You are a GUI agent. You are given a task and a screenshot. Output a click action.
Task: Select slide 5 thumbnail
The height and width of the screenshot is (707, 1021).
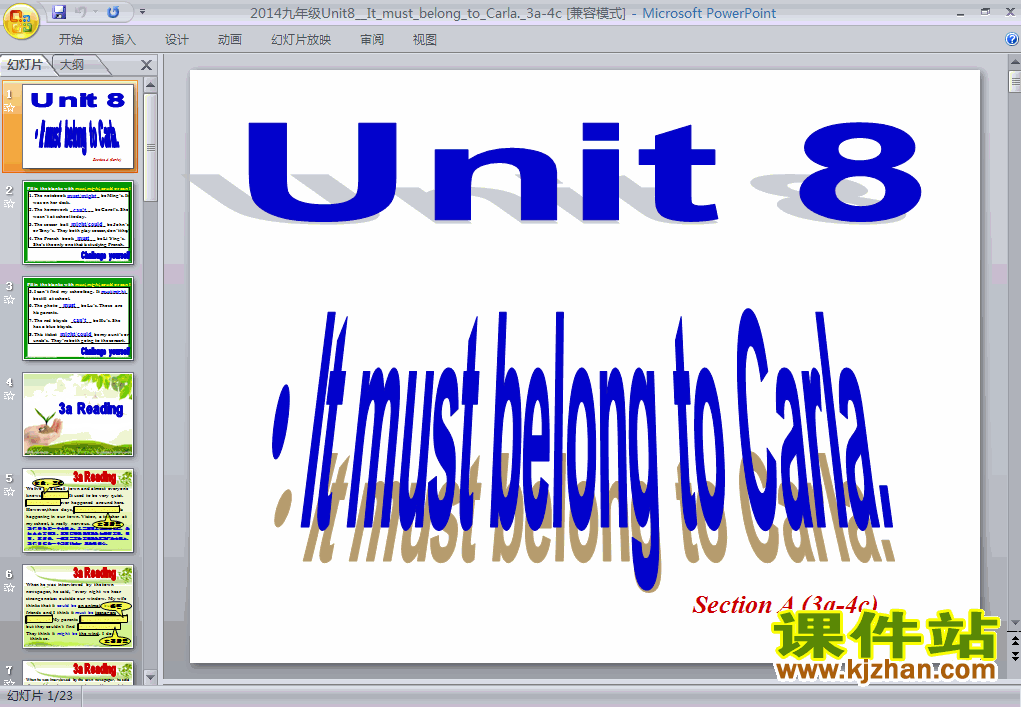(77, 510)
